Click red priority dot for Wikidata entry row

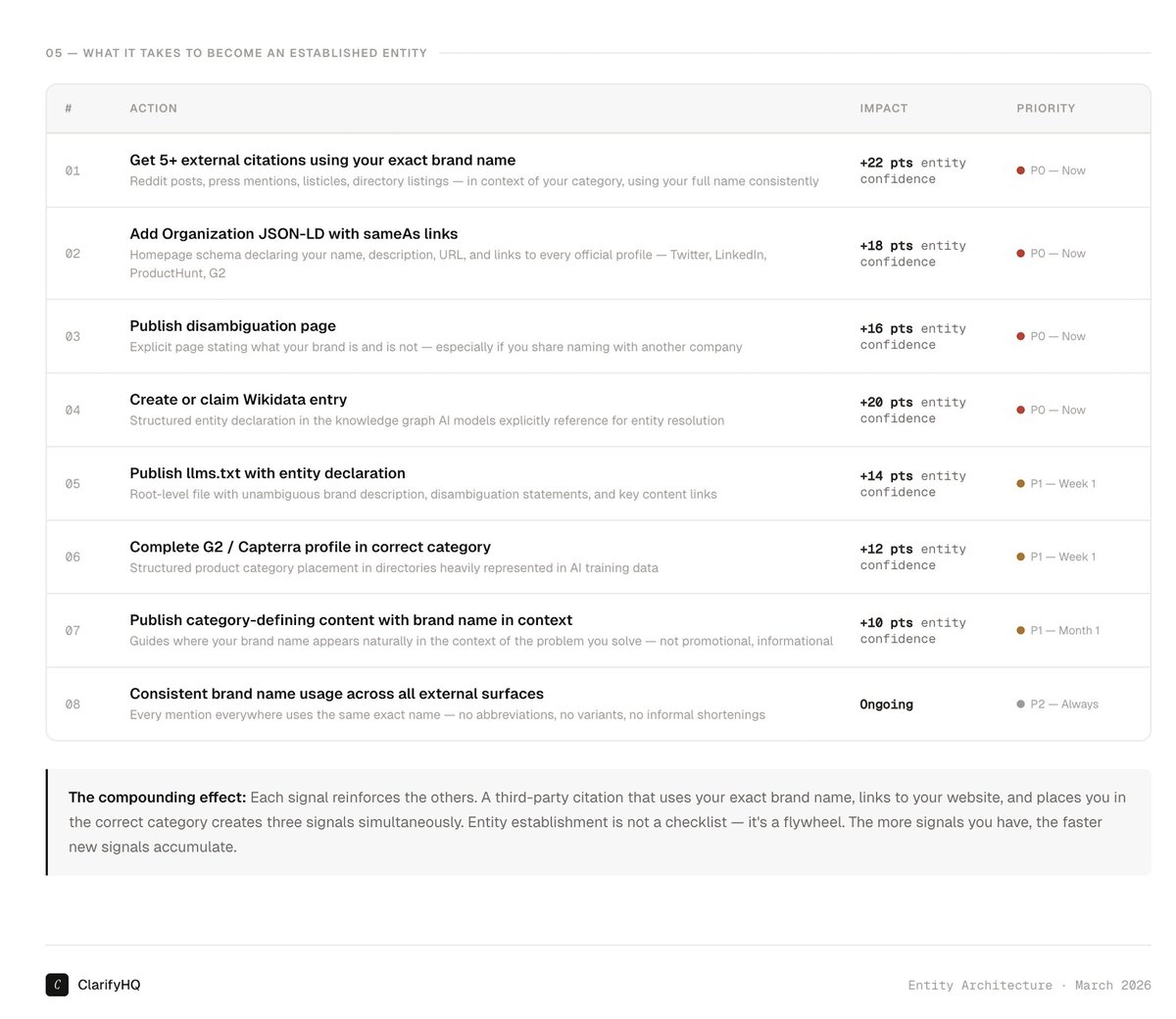(1020, 410)
